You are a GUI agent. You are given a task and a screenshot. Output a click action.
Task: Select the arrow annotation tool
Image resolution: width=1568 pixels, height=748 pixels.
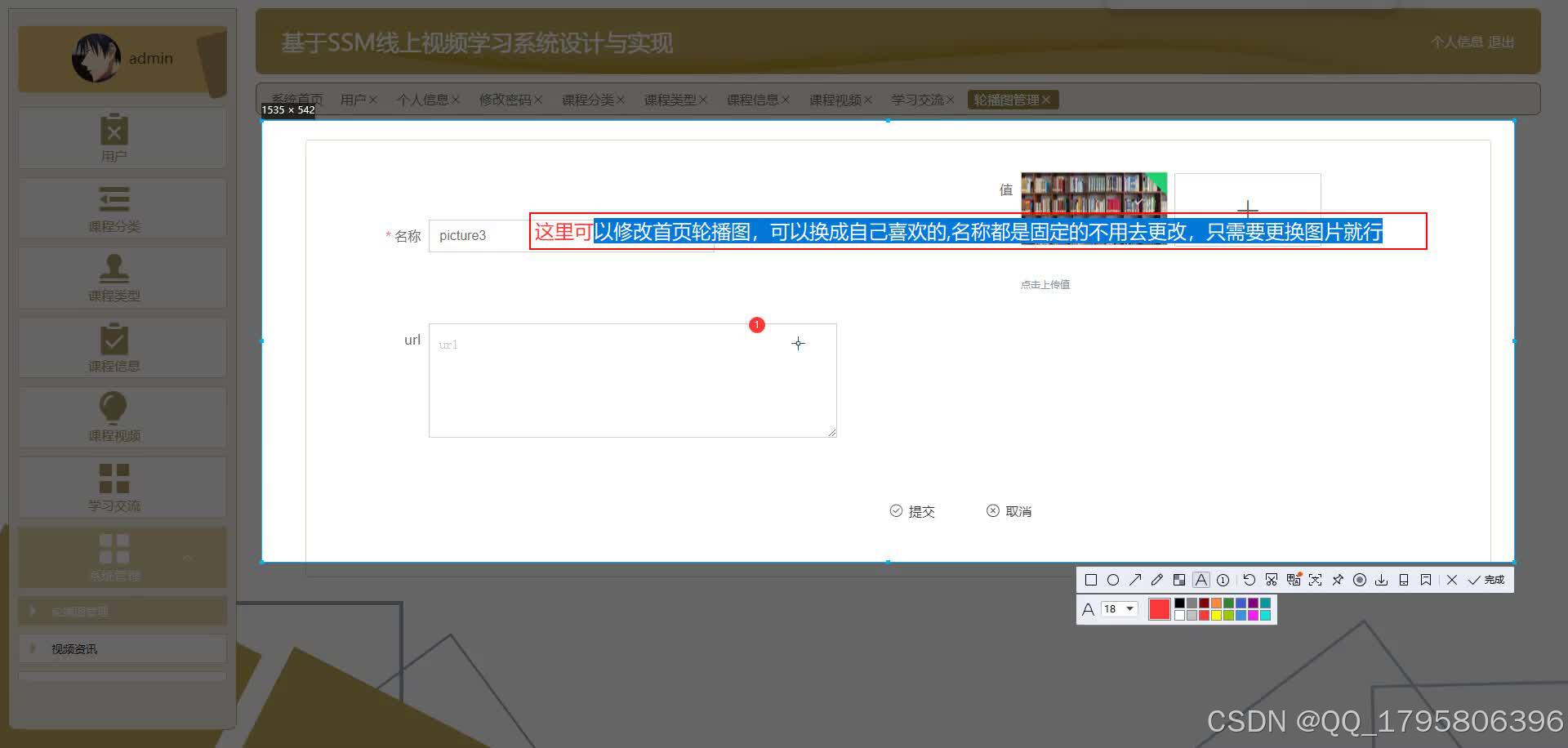pyautogui.click(x=1135, y=580)
